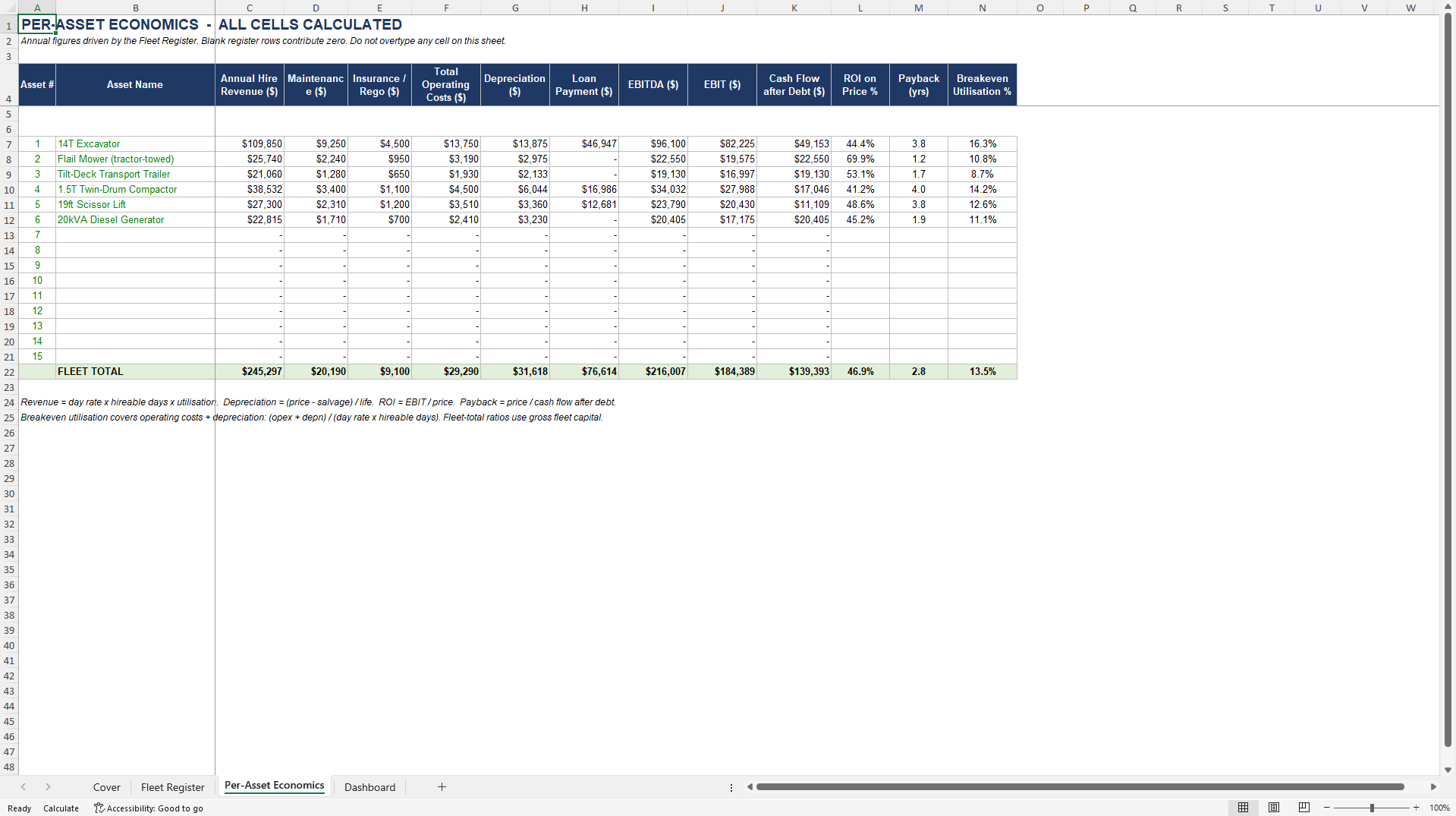Click the Annual figures subtitle in row 2
This screenshot has width=1456, height=816.
point(263,41)
